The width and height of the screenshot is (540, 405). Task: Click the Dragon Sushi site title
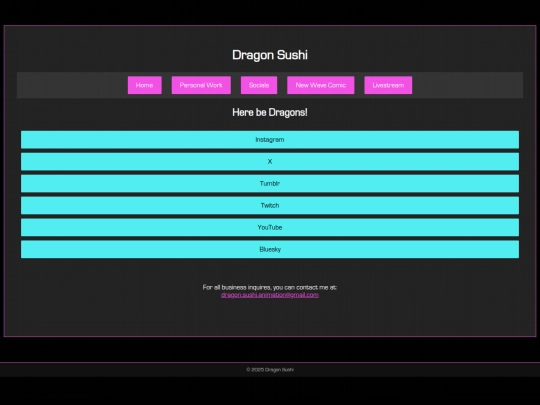(x=270, y=55)
